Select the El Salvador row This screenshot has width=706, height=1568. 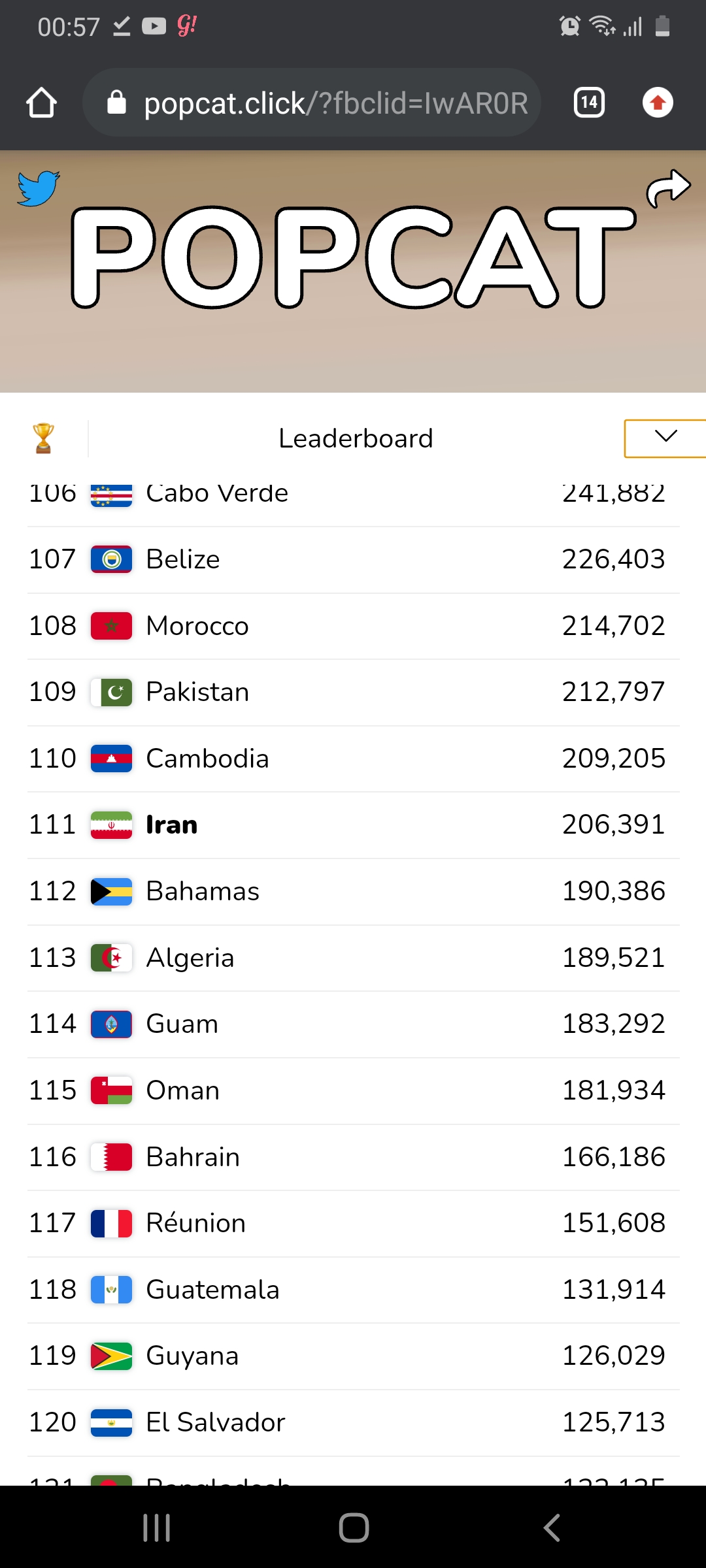[x=354, y=1423]
